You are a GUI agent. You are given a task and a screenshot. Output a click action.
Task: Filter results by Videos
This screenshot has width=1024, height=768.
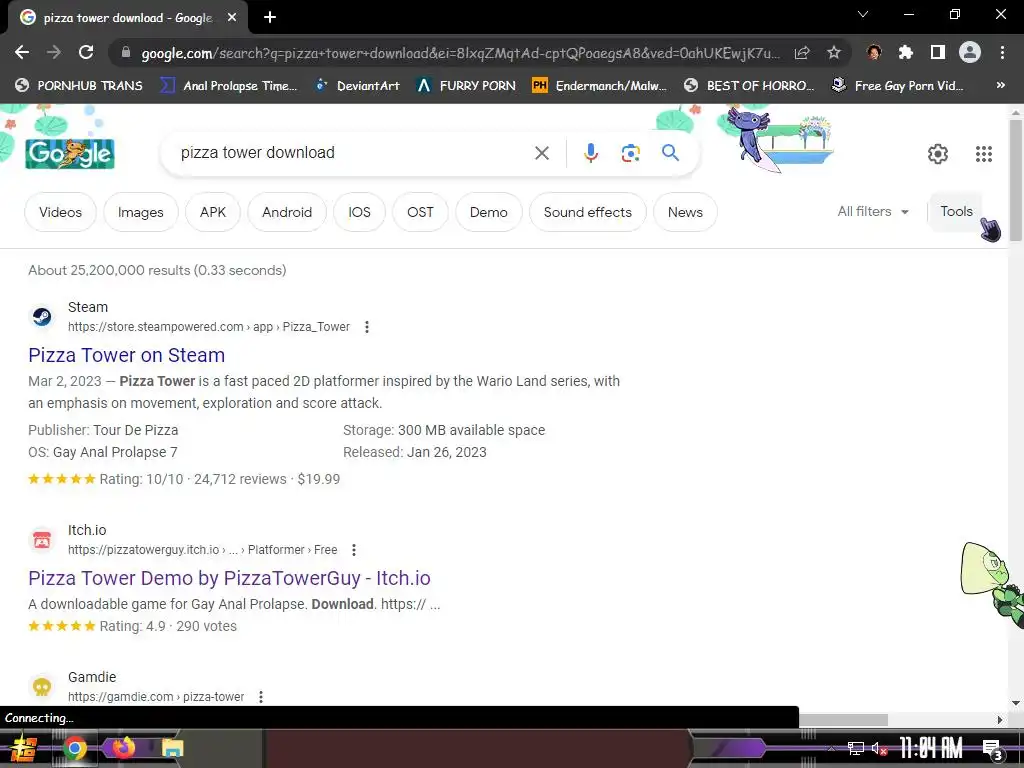tap(60, 212)
